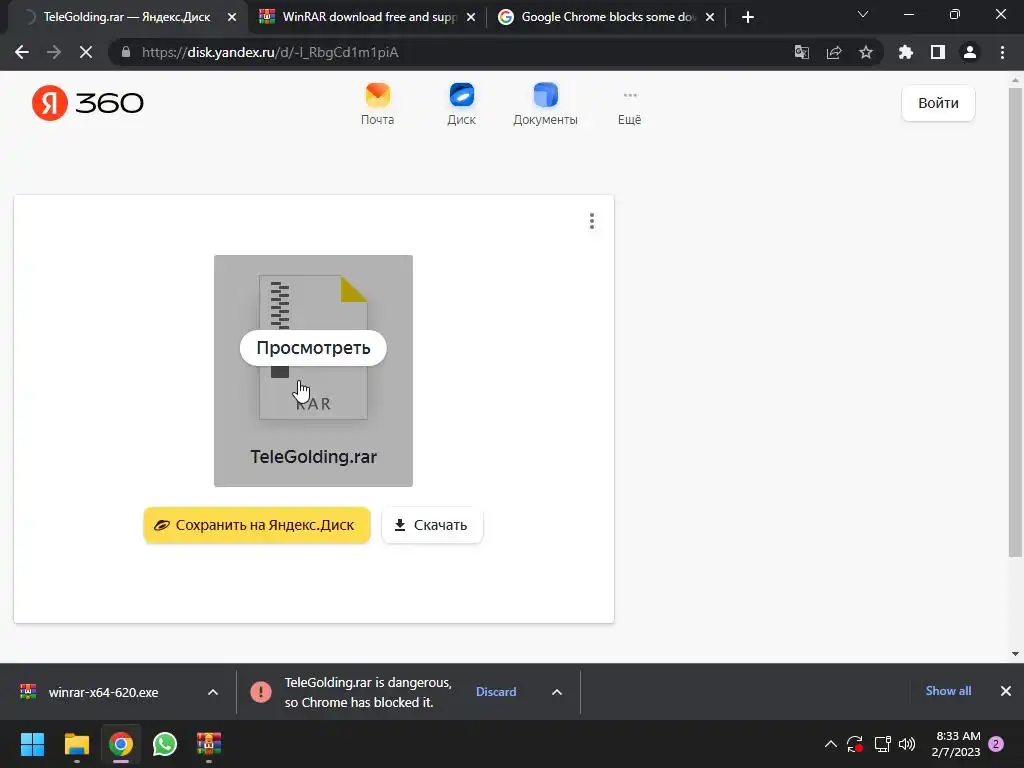This screenshot has width=1024, height=768.
Task: Translate this page icon
Action: pos(802,52)
